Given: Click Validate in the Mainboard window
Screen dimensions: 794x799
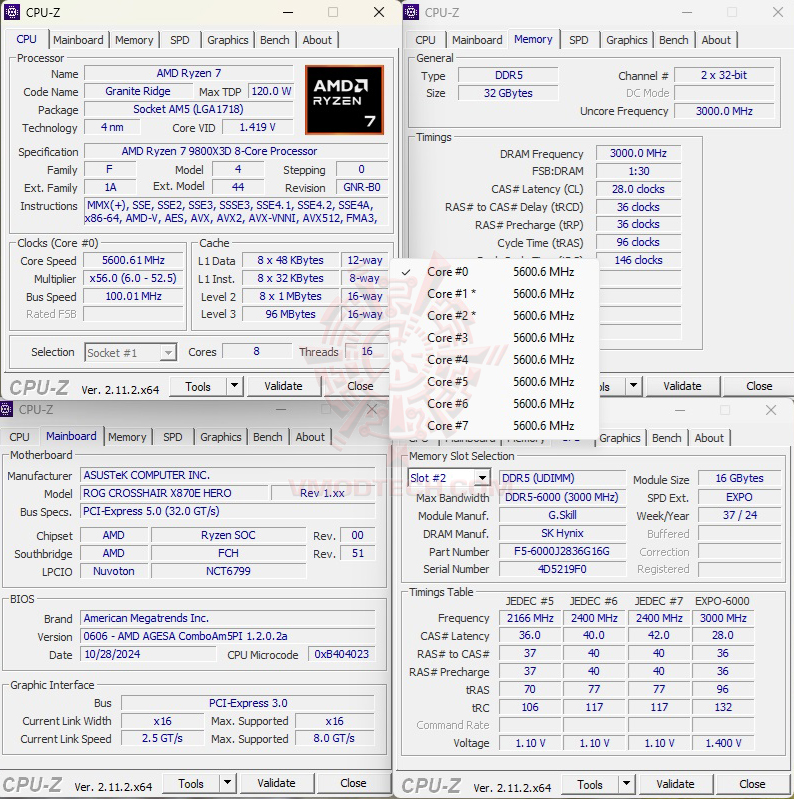Looking at the screenshot, I should click(276, 783).
